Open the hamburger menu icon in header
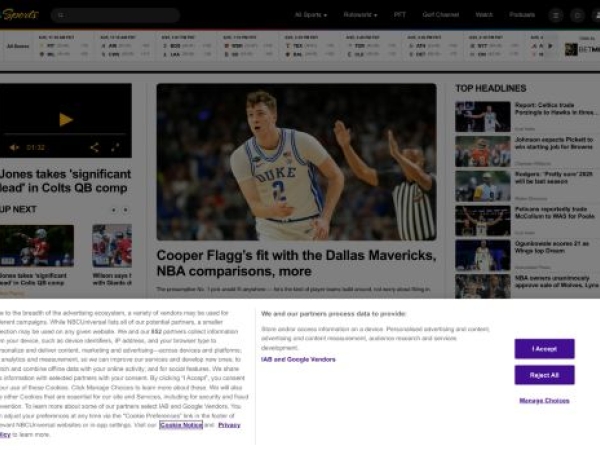This screenshot has width=600, height=450. [556, 15]
